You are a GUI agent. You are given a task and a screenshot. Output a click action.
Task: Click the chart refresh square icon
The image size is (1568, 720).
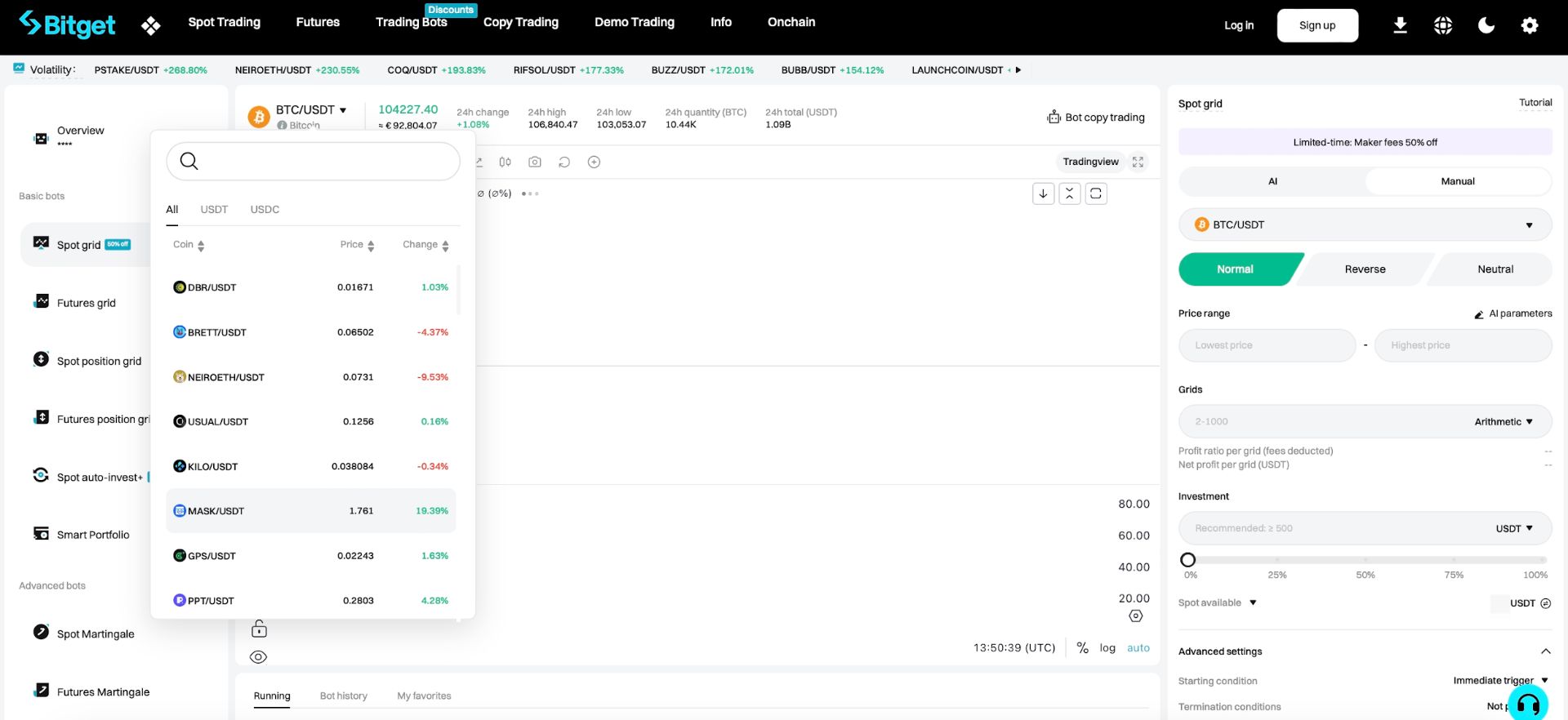pyautogui.click(x=1096, y=193)
